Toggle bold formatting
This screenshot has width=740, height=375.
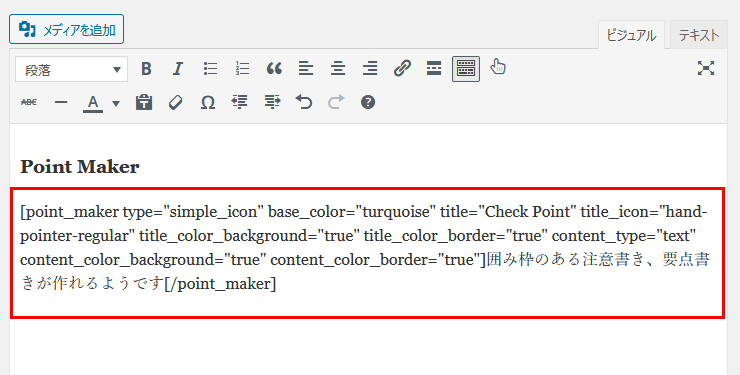[146, 69]
